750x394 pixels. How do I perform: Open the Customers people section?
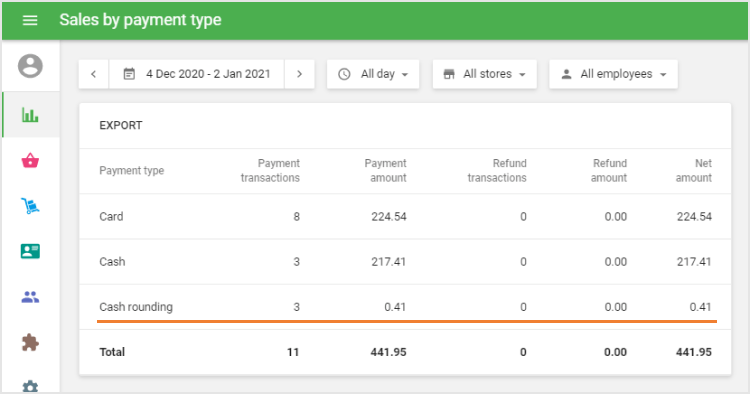click(x=30, y=297)
